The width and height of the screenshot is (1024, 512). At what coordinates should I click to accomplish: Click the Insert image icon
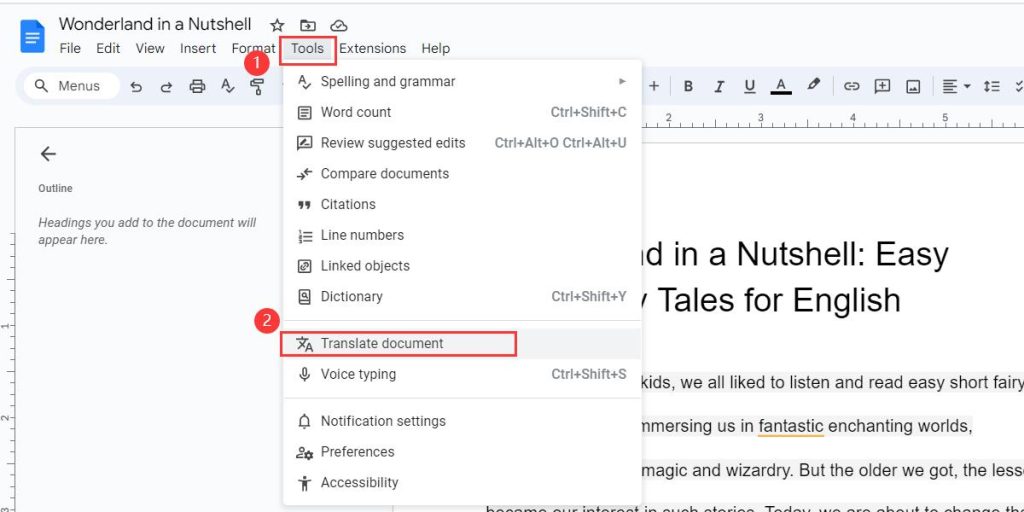tap(914, 86)
